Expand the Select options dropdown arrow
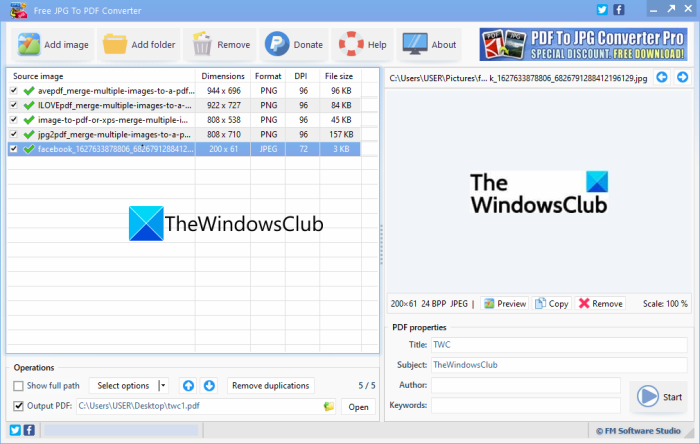 [x=163, y=386]
